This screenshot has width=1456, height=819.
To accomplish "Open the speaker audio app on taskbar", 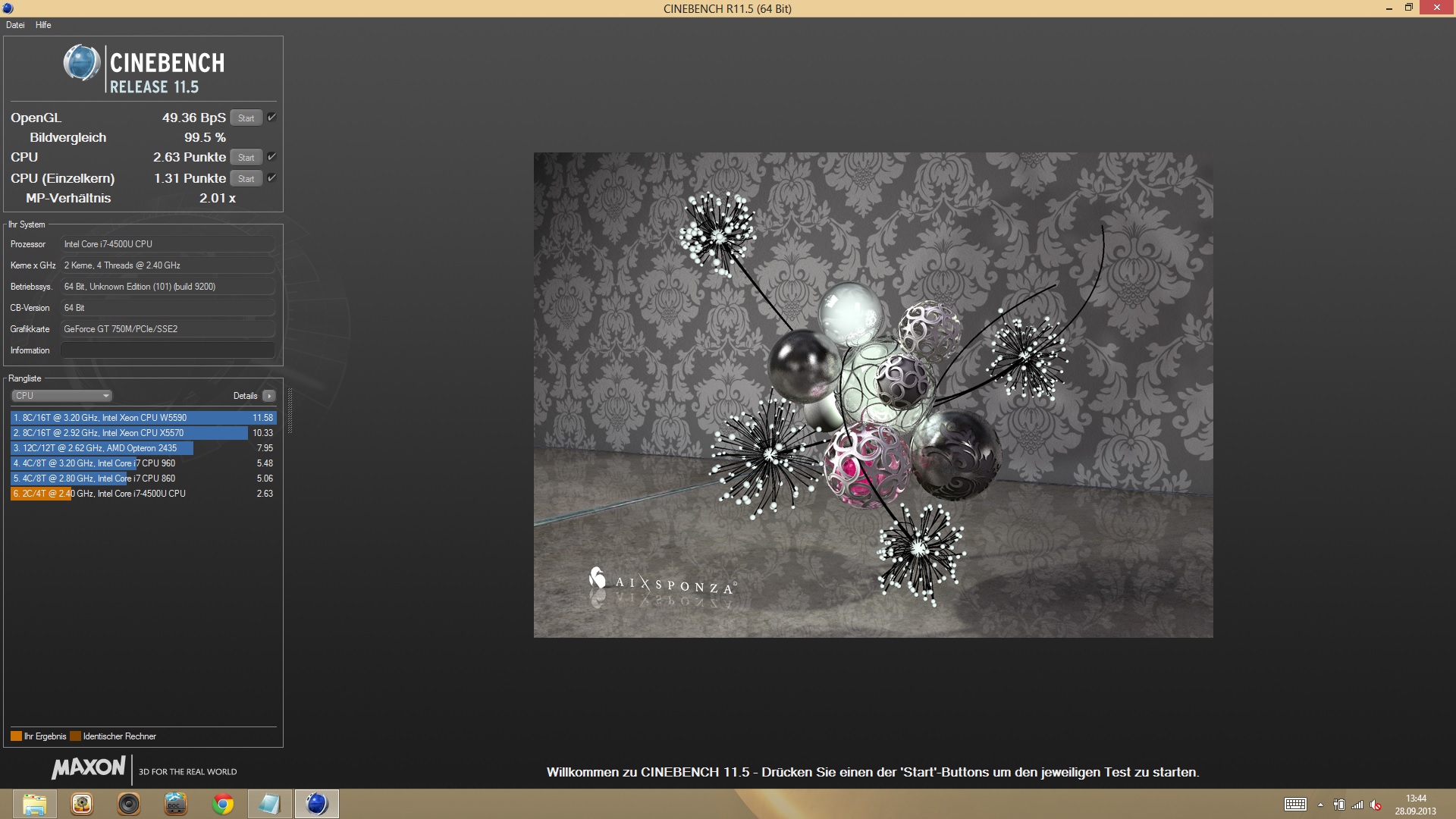I will 129,804.
